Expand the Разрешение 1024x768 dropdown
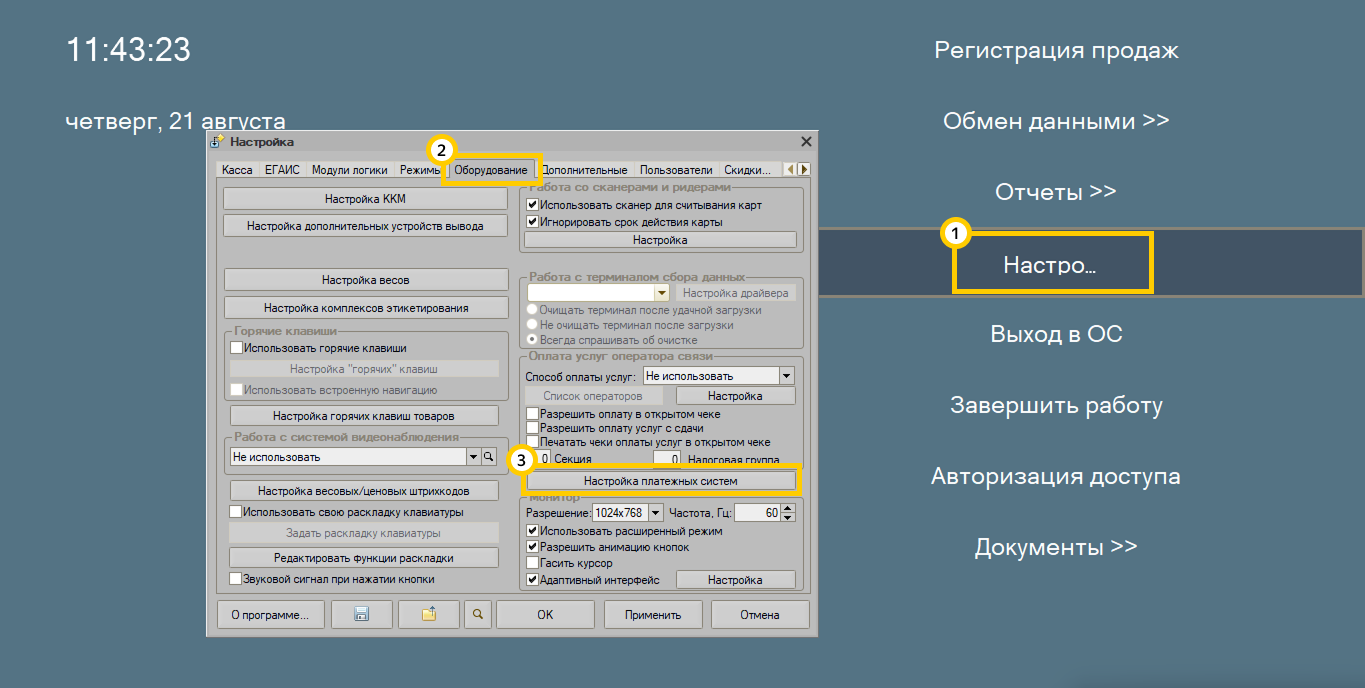Screen dimensions: 1365x688 tap(656, 513)
